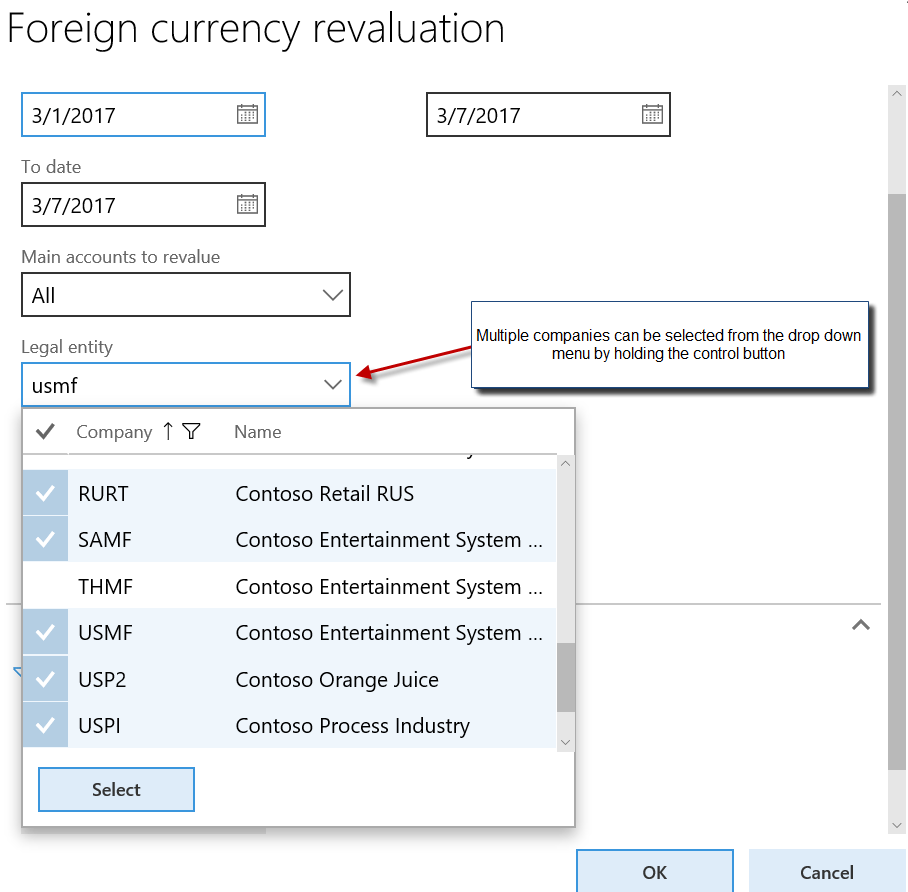Uncheck the USP2 company row

45,679
